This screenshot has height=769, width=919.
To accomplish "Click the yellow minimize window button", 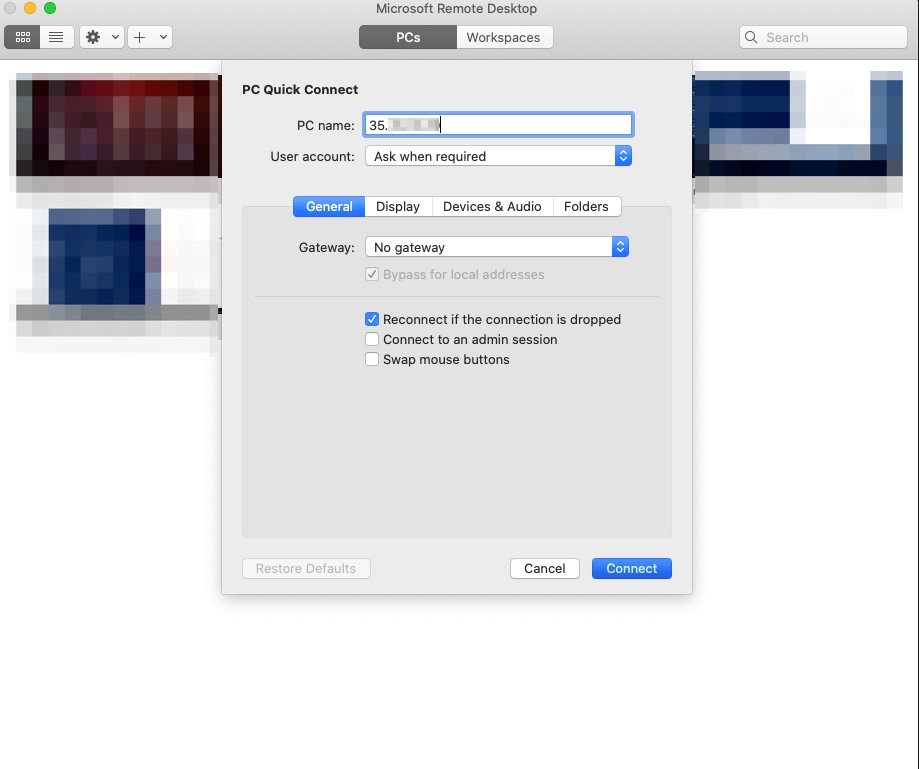I will [30, 8].
